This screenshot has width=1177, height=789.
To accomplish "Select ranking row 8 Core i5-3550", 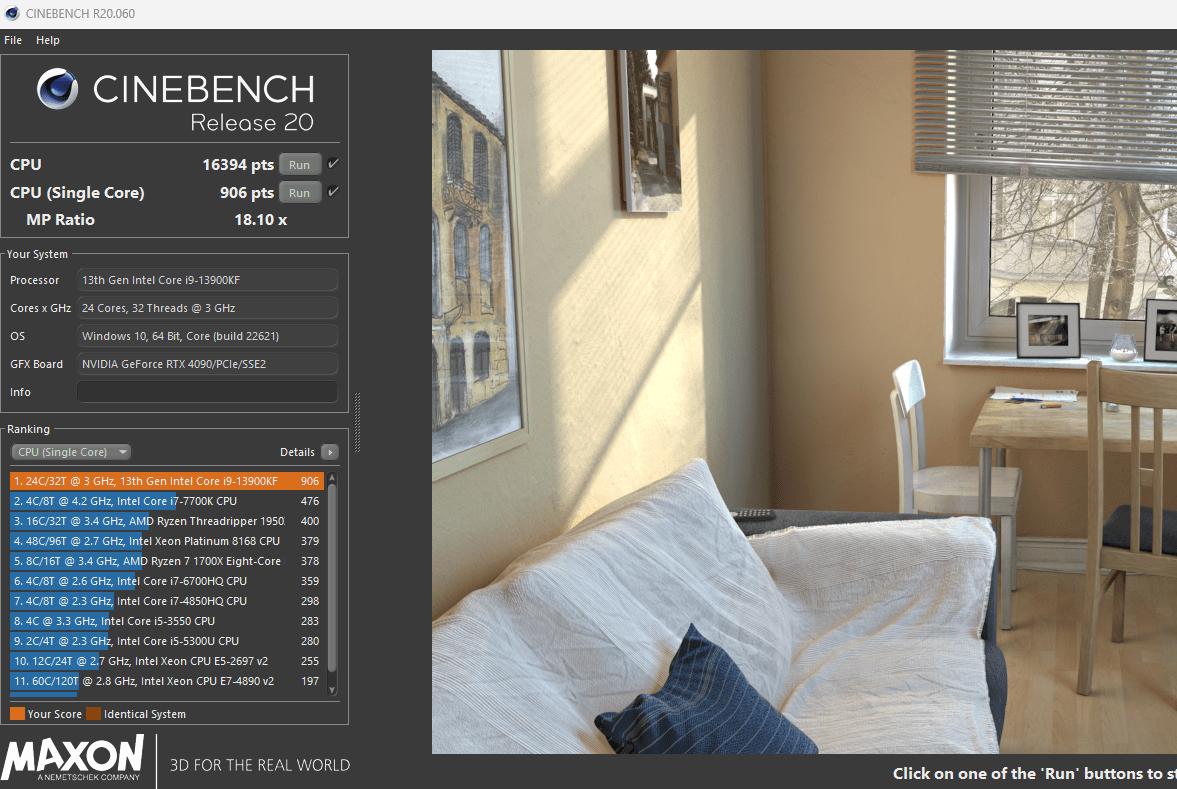I will [167, 621].
